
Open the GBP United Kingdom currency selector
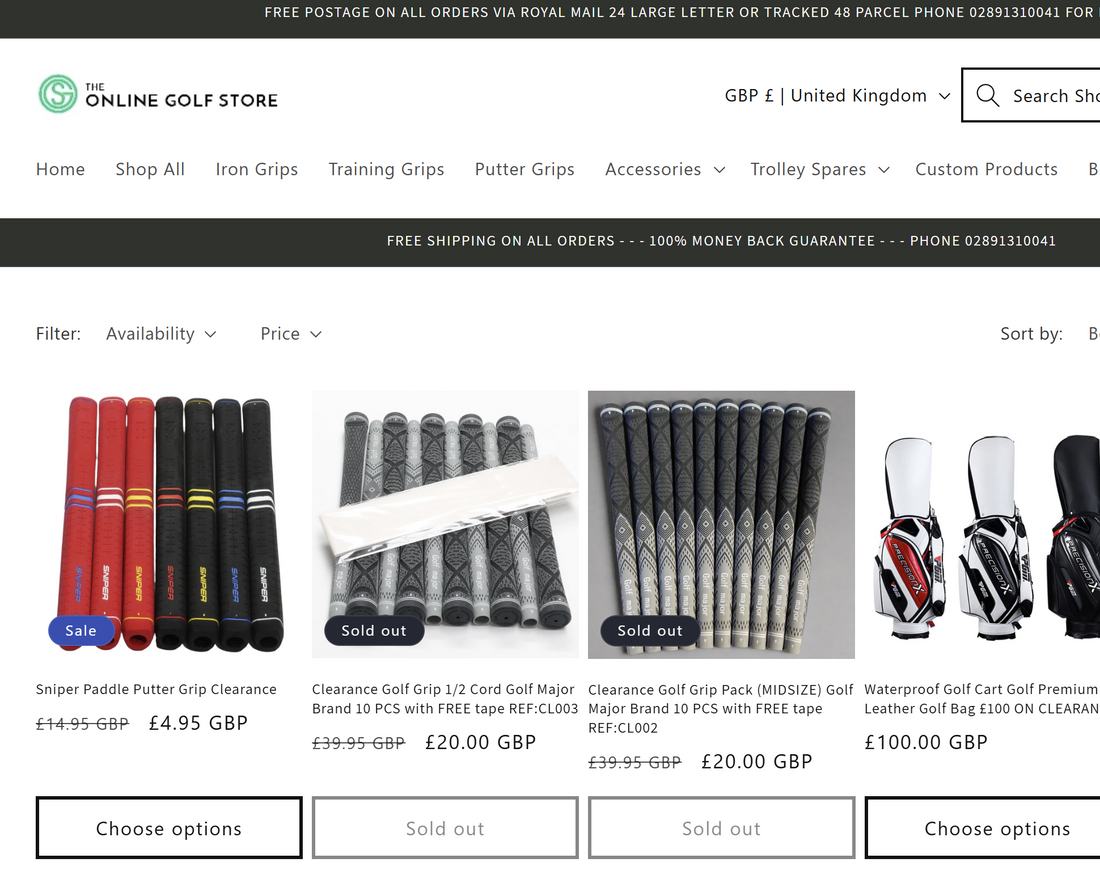pos(837,95)
